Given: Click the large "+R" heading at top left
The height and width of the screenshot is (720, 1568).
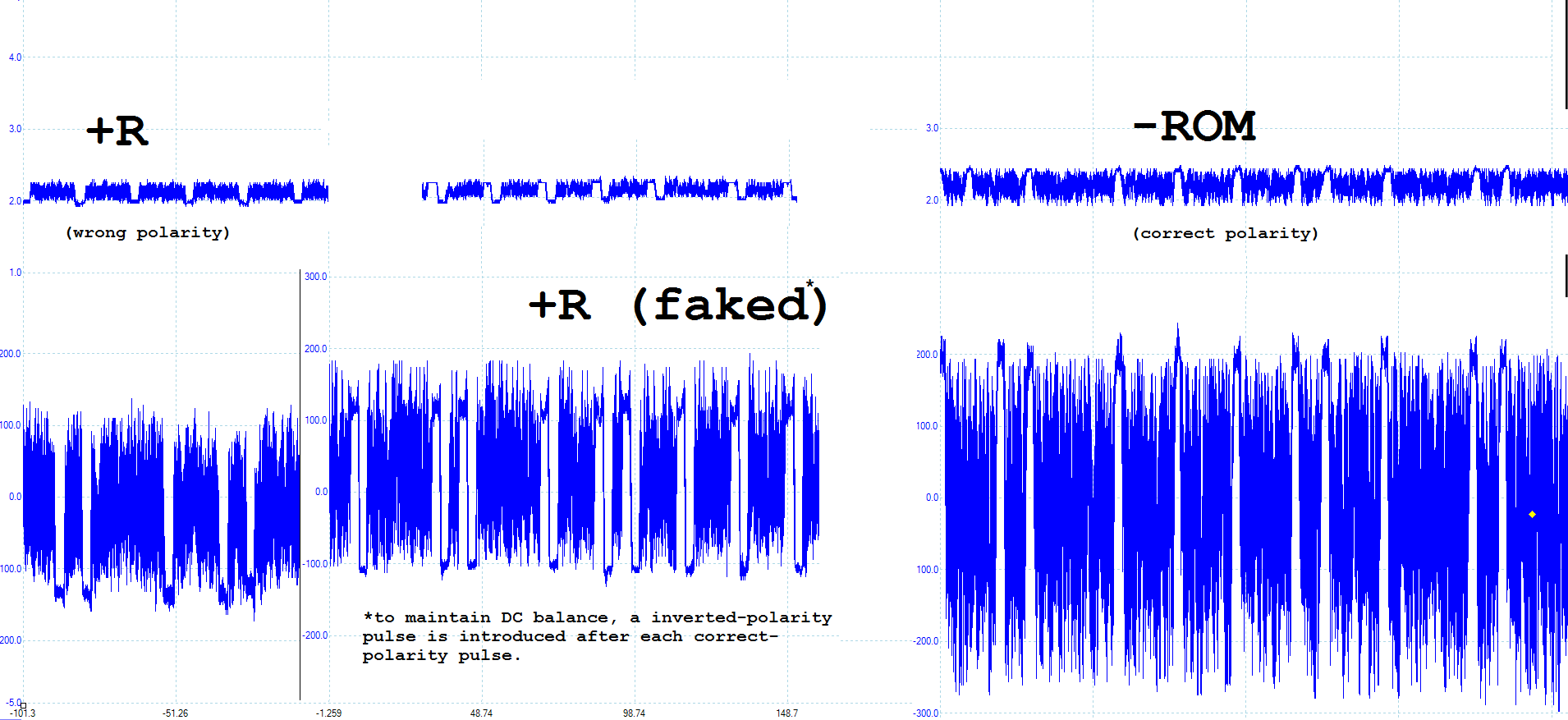Looking at the screenshot, I should coord(117,131).
